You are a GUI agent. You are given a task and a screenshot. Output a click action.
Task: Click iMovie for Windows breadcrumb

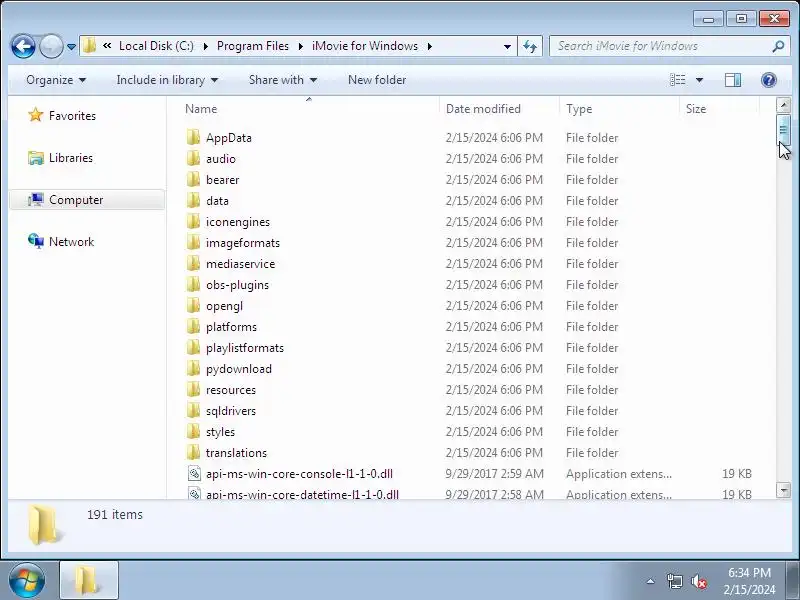[365, 46]
